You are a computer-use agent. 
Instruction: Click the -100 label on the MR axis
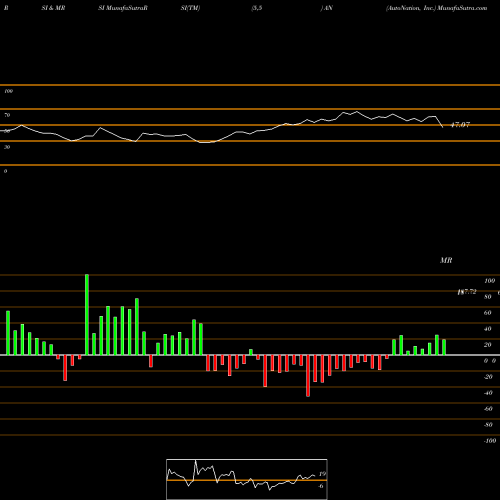(x=490, y=441)
